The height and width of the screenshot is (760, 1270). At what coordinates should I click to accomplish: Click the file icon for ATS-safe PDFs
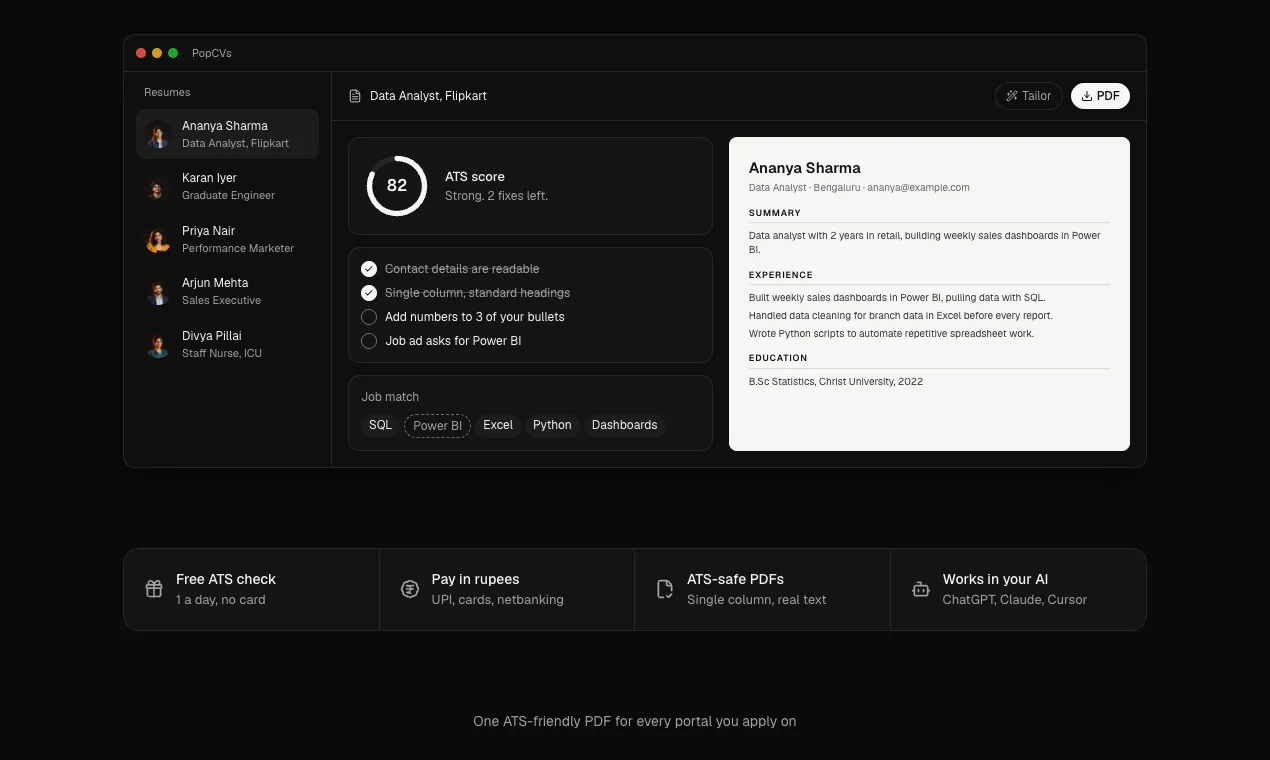(x=665, y=589)
